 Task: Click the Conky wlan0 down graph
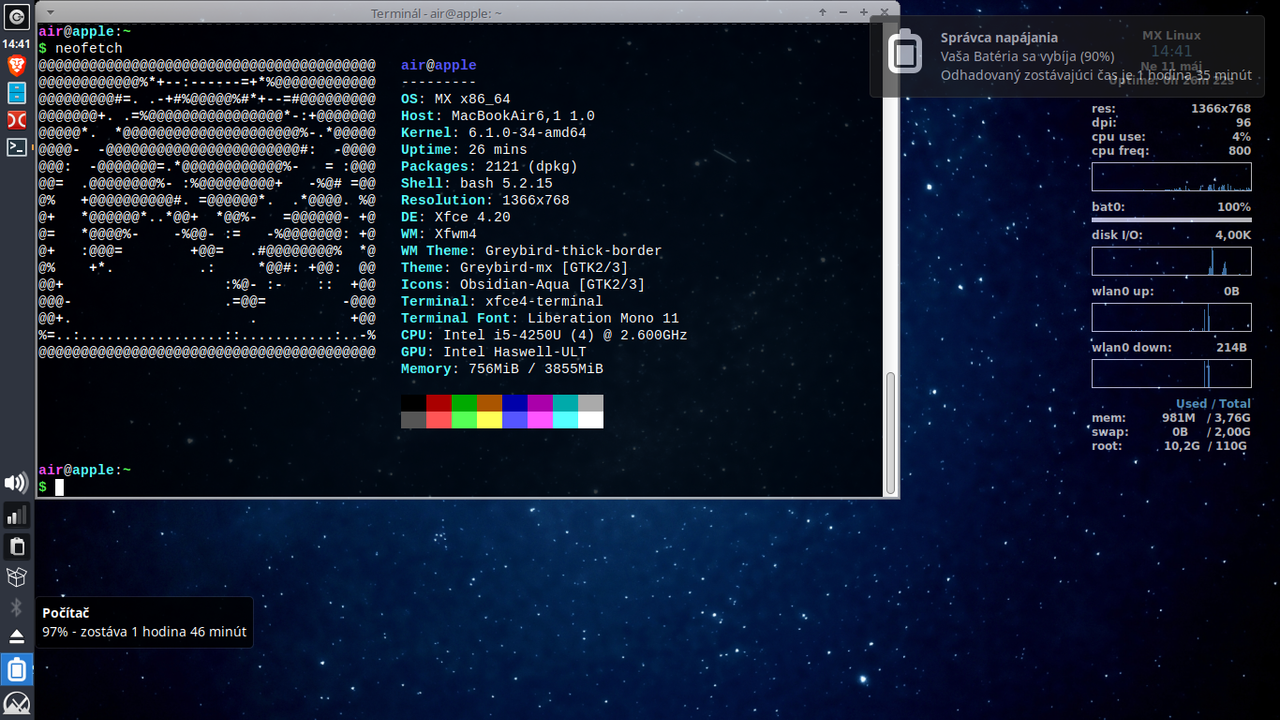1171,374
